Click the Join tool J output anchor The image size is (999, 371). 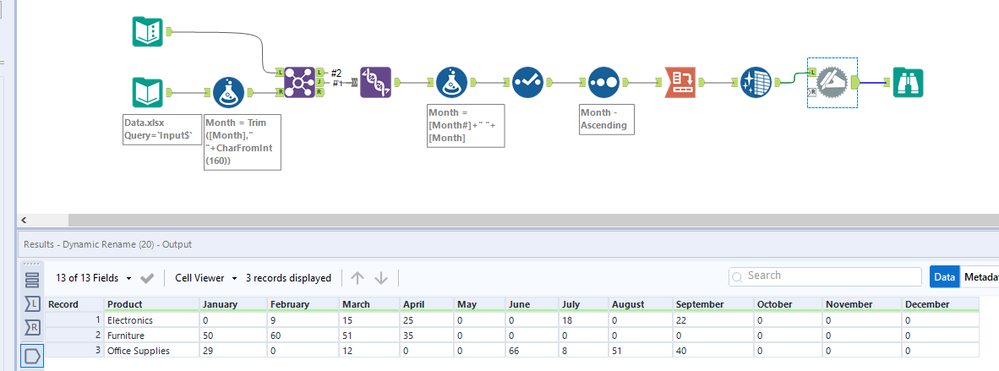320,82
